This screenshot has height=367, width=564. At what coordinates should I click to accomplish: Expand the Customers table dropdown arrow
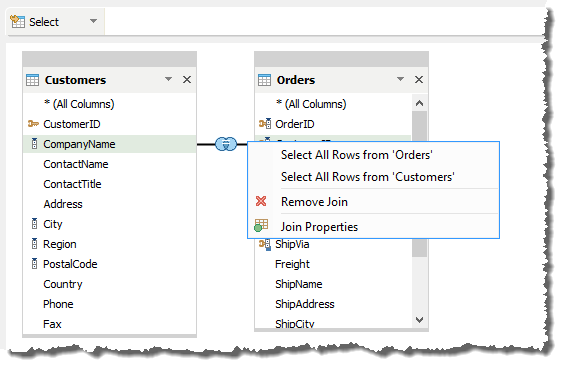coord(168,79)
